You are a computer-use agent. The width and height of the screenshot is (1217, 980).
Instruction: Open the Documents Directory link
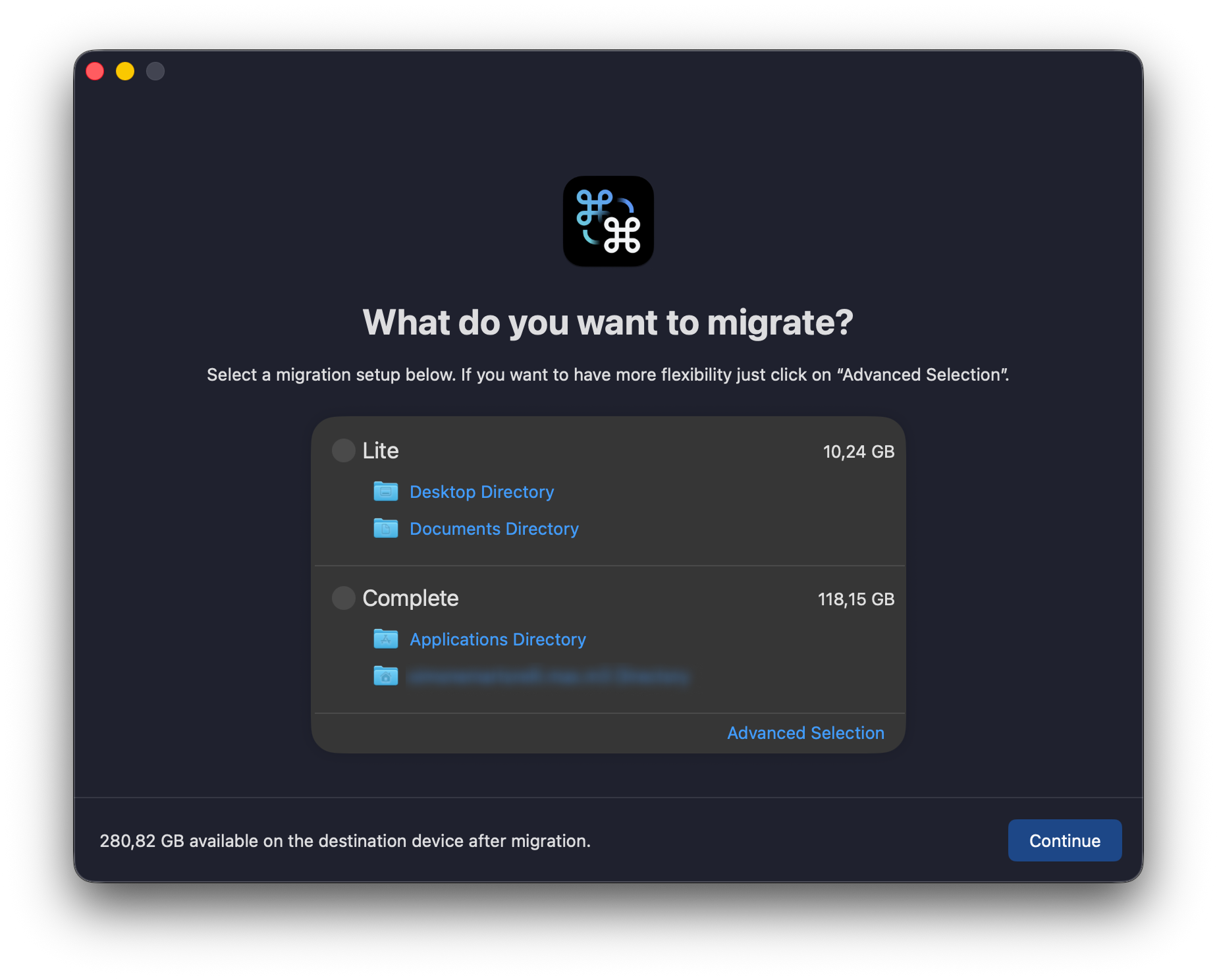[494, 529]
